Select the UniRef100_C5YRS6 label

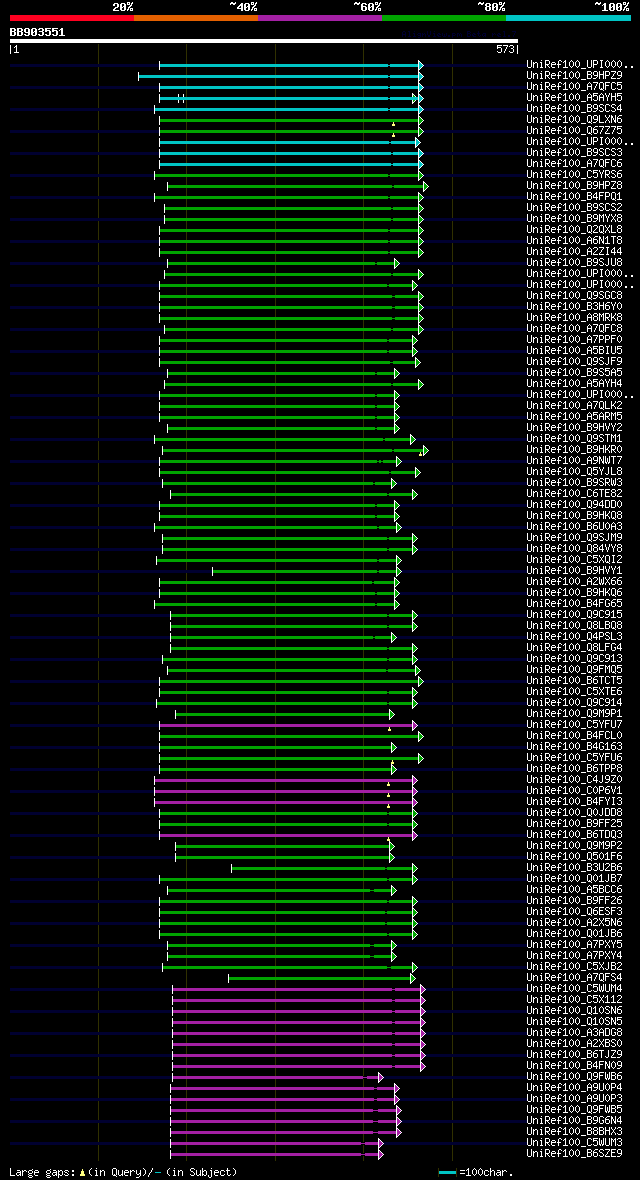(574, 175)
